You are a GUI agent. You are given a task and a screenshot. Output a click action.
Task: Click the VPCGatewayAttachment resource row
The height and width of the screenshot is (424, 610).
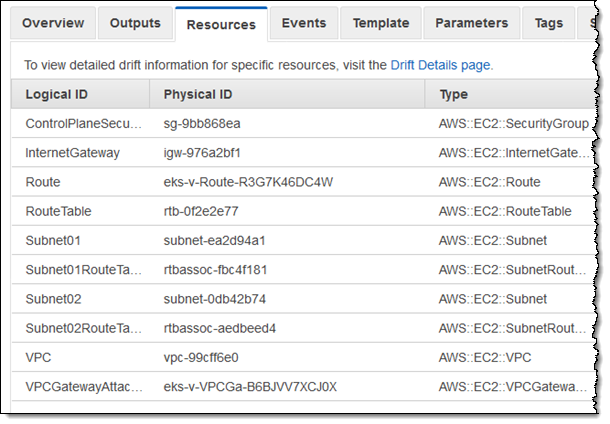[85, 386]
